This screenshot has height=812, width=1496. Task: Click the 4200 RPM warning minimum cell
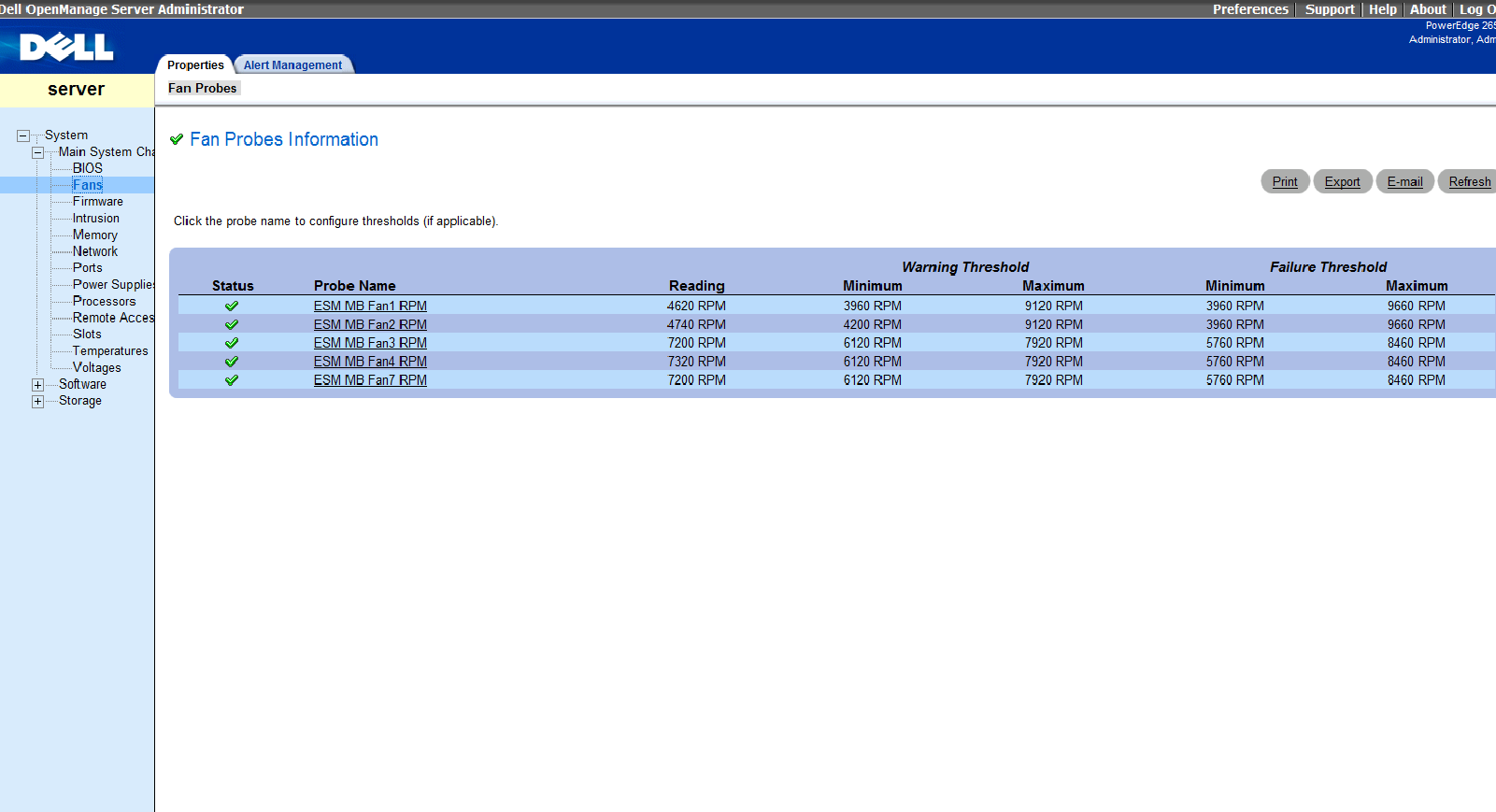click(x=873, y=324)
